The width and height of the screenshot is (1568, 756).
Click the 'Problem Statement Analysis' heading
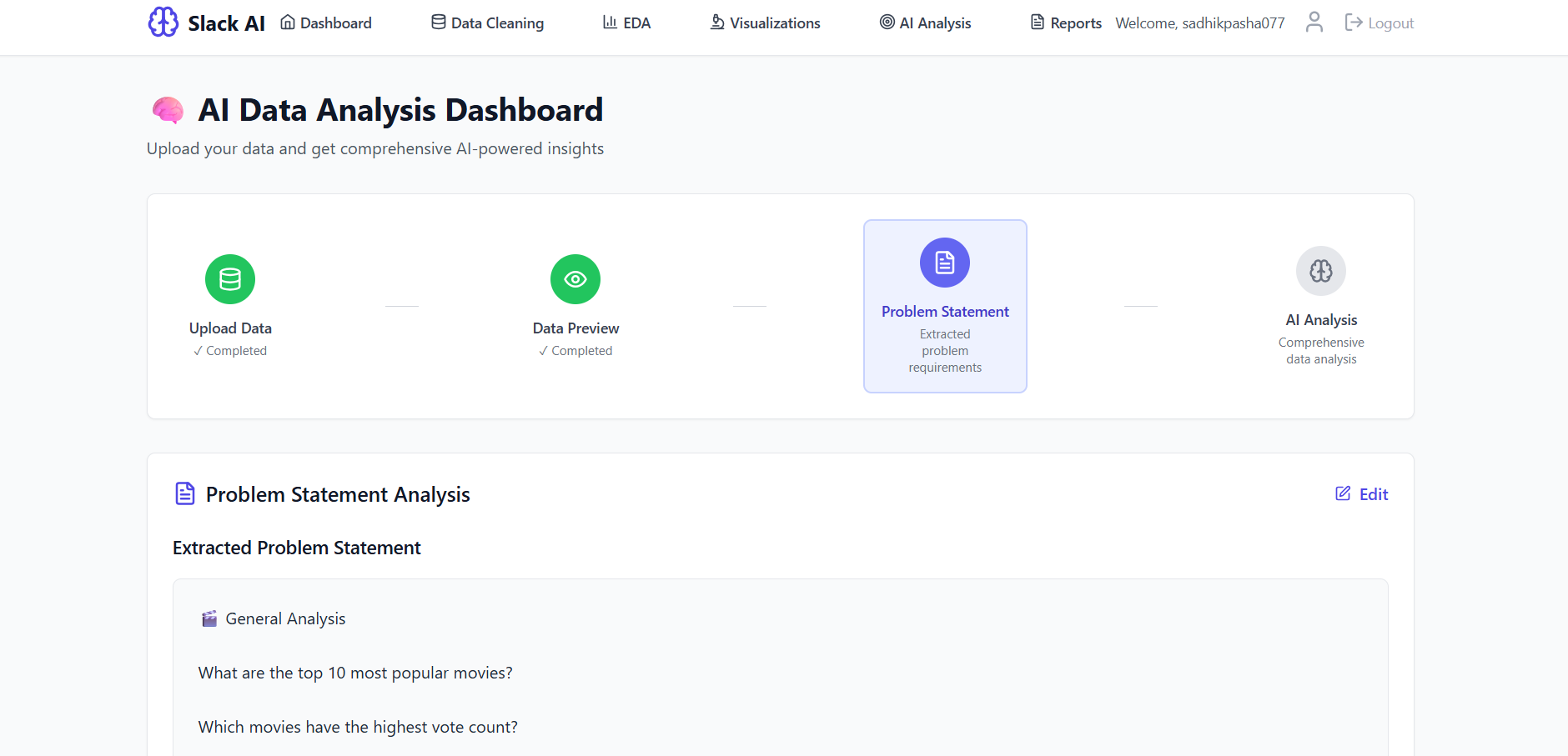coord(338,494)
